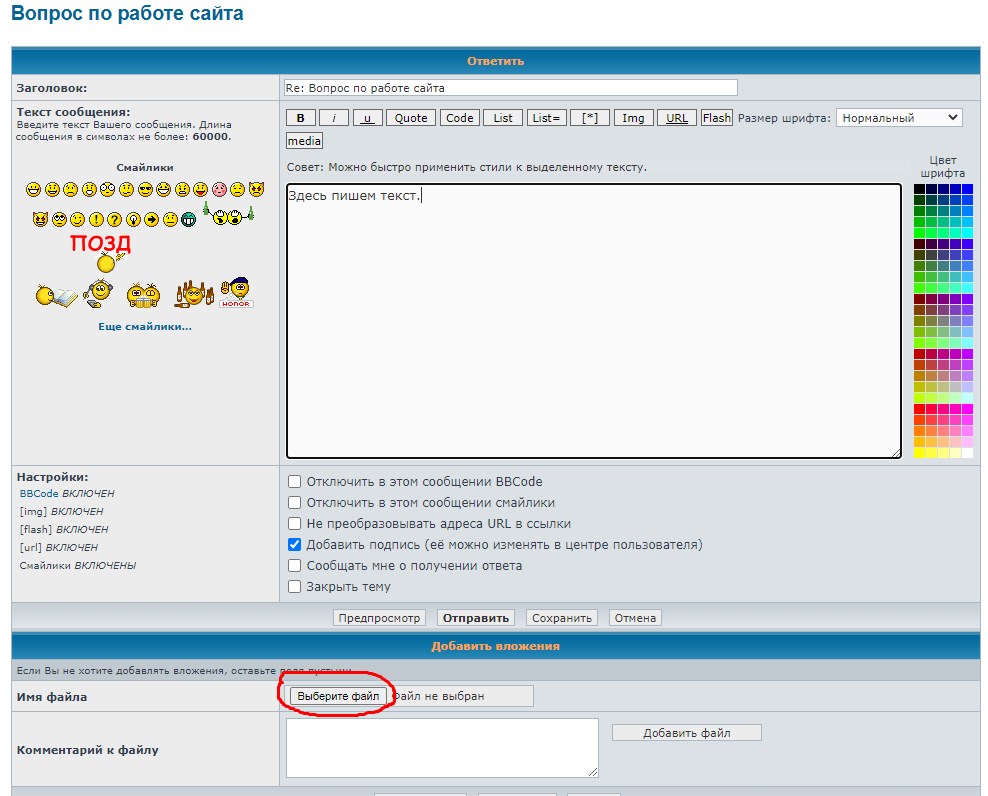Click the 'Заголовок' subject input field
Viewport: 988px width, 796px height.
point(510,88)
